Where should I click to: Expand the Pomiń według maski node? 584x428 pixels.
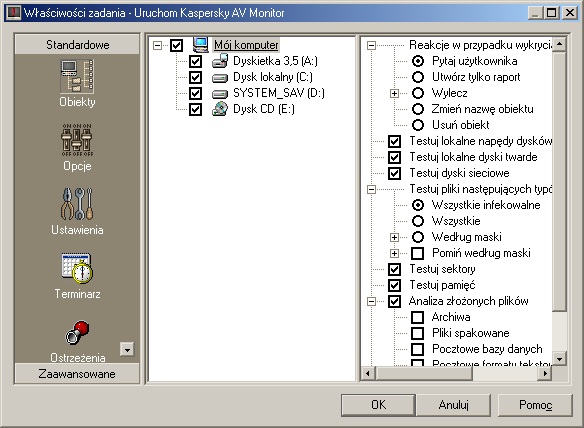click(394, 253)
